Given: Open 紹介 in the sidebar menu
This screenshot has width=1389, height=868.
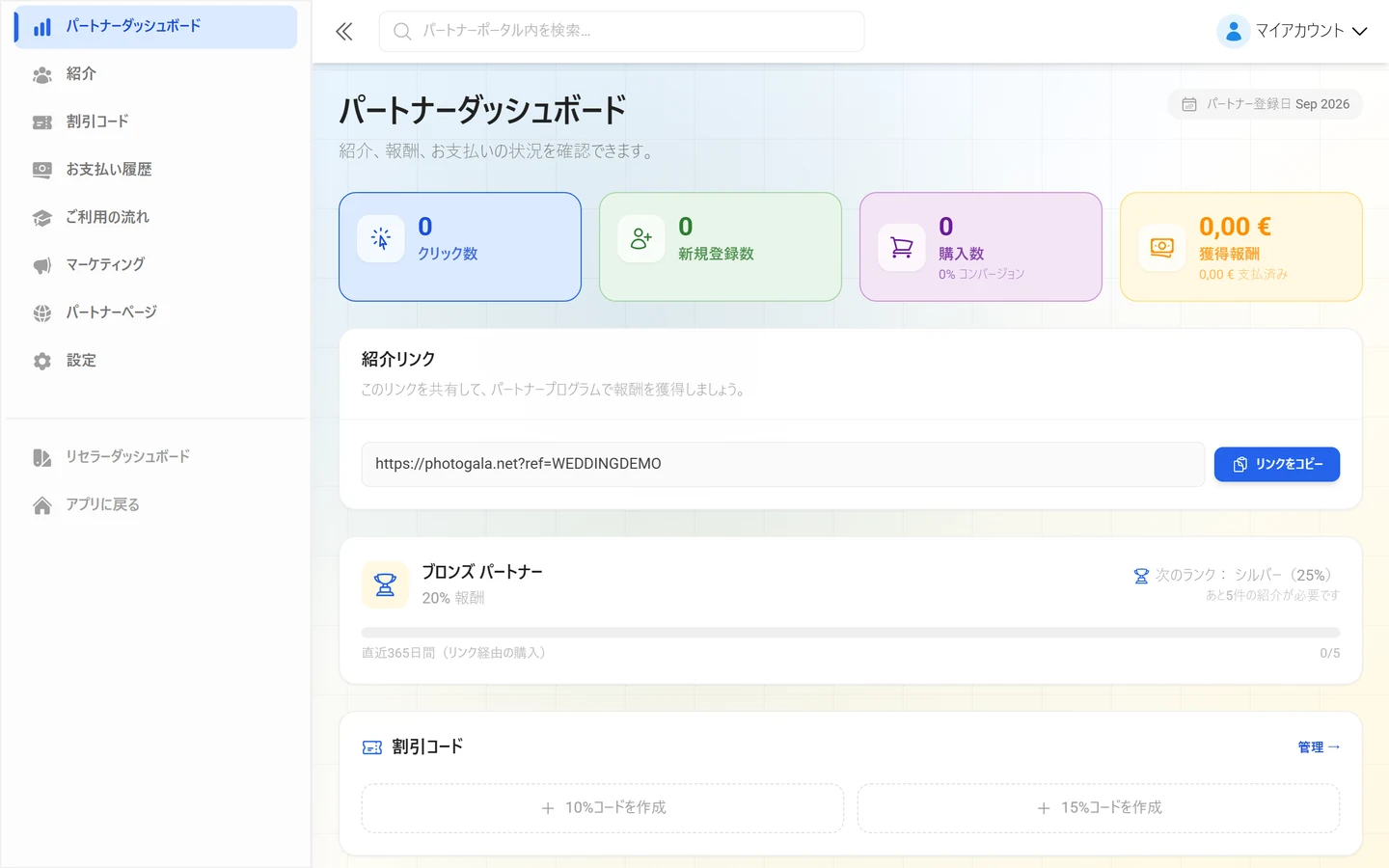Looking at the screenshot, I should 156,74.
